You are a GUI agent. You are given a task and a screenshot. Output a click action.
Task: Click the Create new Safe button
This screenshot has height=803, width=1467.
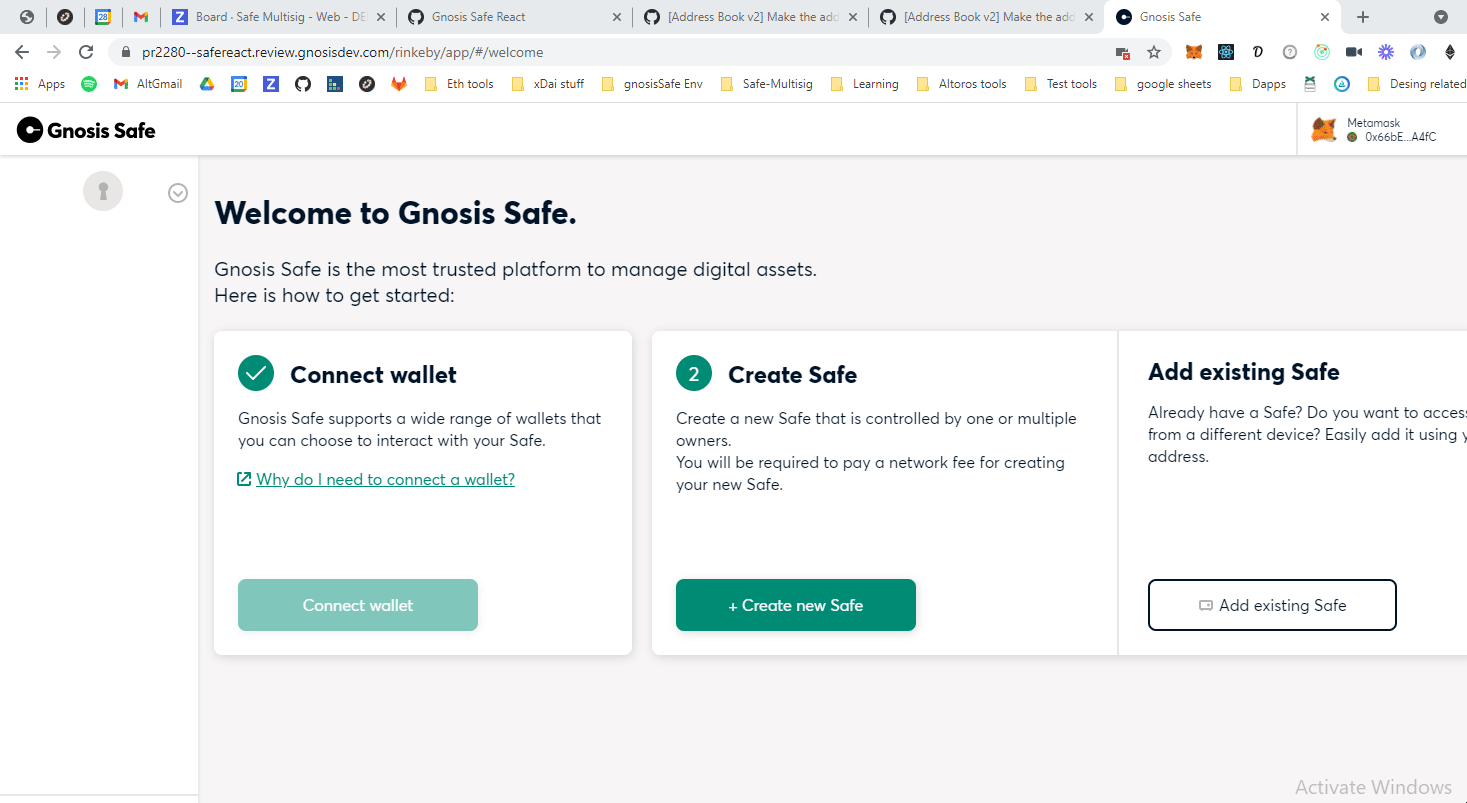[x=796, y=605]
